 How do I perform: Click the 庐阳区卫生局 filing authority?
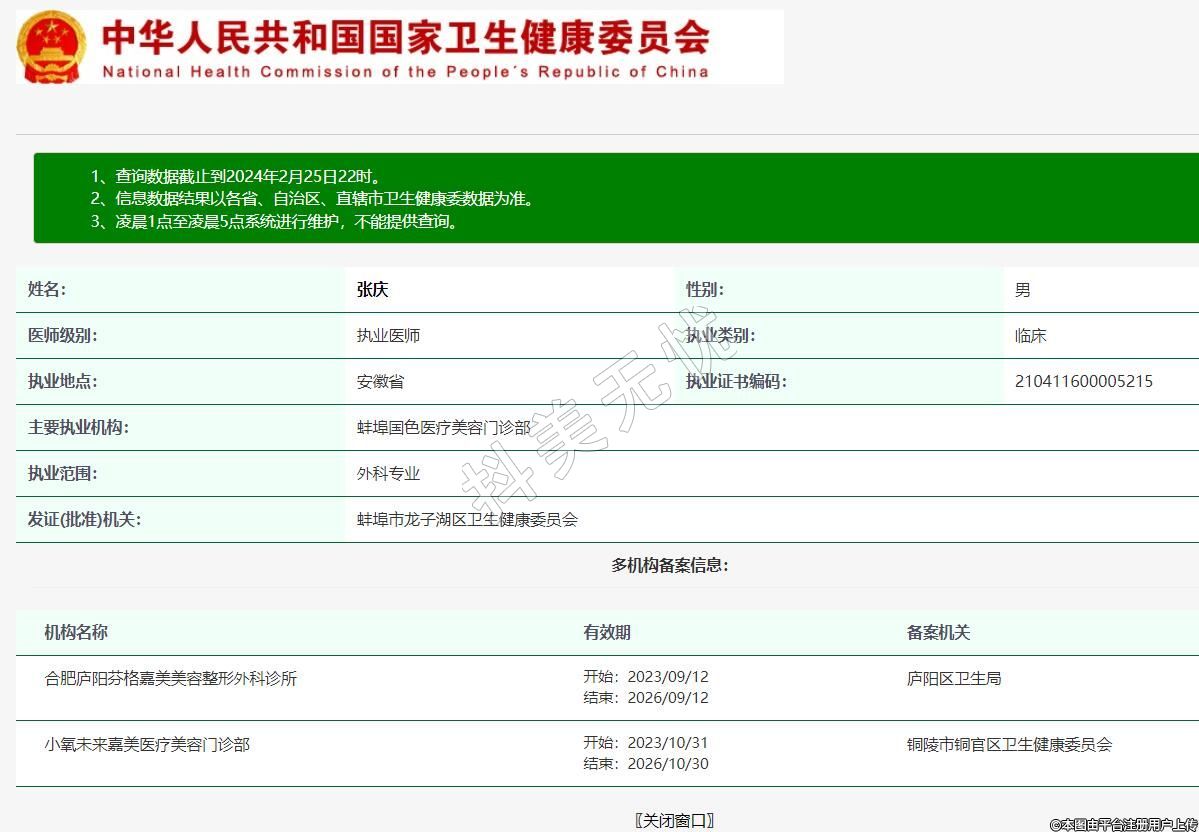pos(954,678)
